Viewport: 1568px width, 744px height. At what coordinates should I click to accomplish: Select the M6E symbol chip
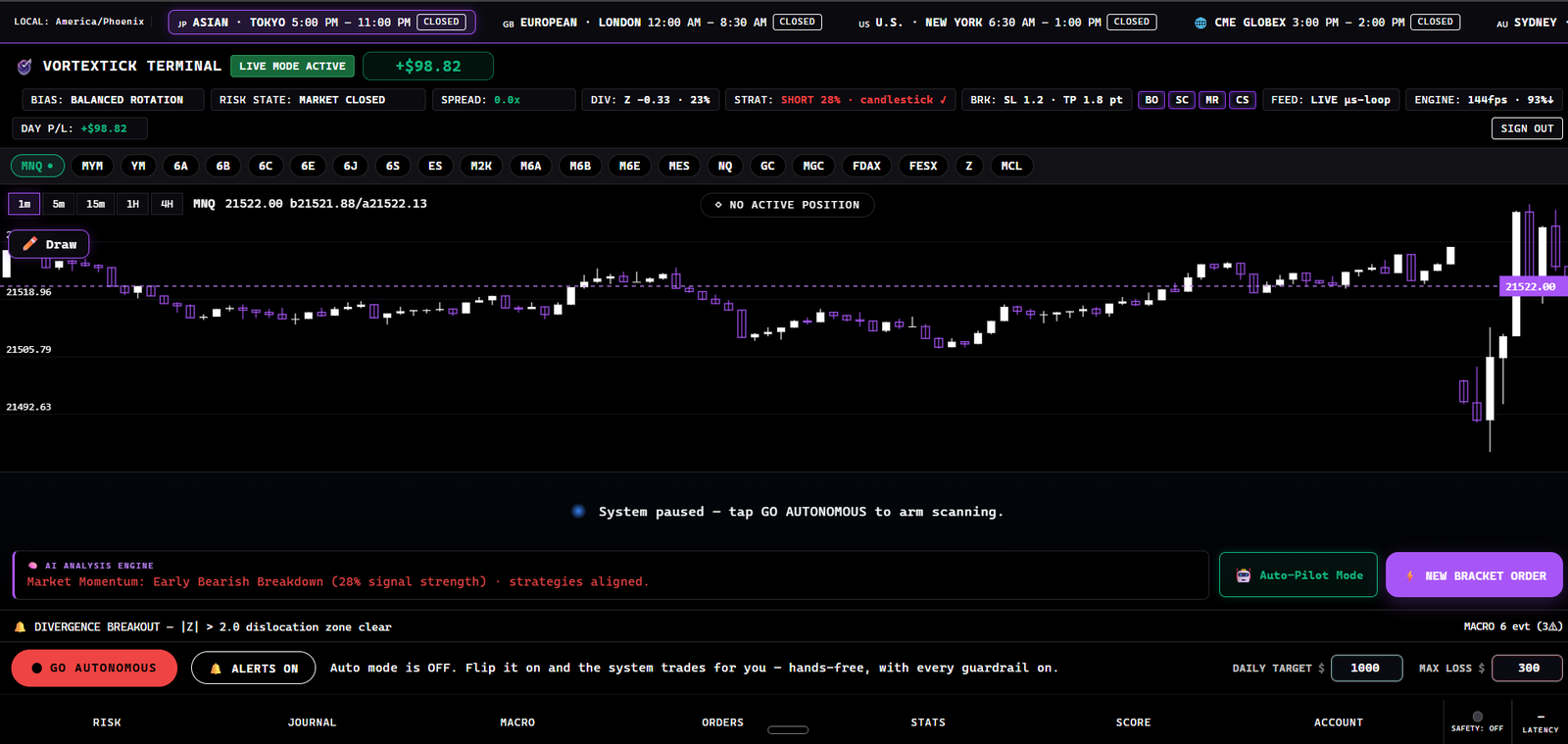click(x=629, y=166)
